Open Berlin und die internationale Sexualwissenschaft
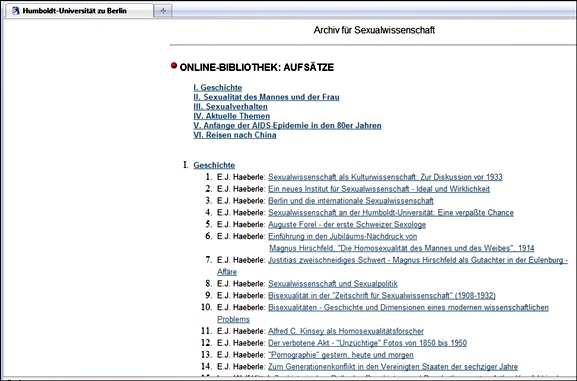Image resolution: width=577 pixels, height=381 pixels. pyautogui.click(x=351, y=201)
